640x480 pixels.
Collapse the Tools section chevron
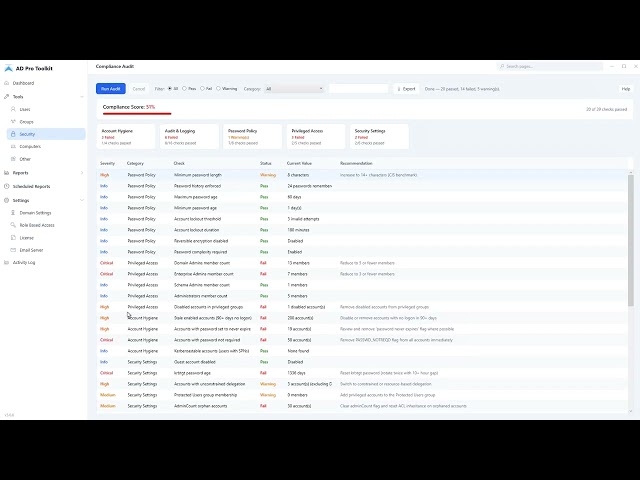click(x=82, y=97)
